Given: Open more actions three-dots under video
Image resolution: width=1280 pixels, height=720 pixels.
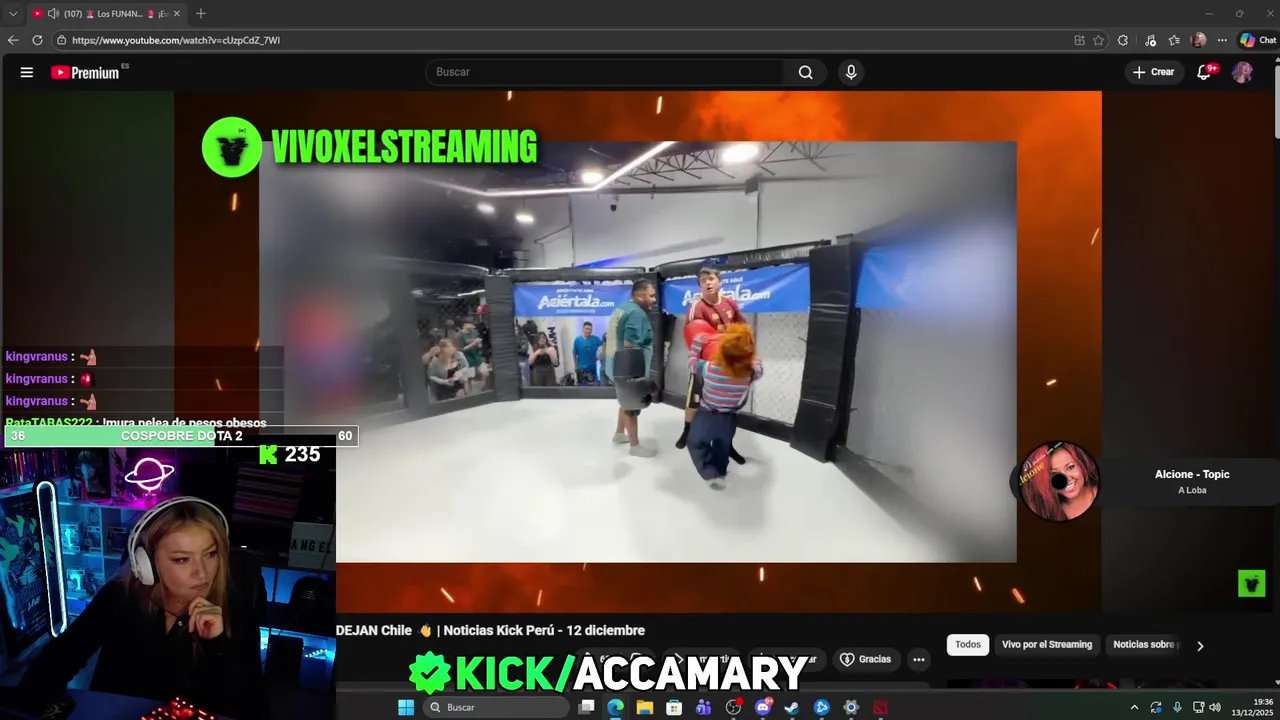Looking at the screenshot, I should tap(918, 659).
